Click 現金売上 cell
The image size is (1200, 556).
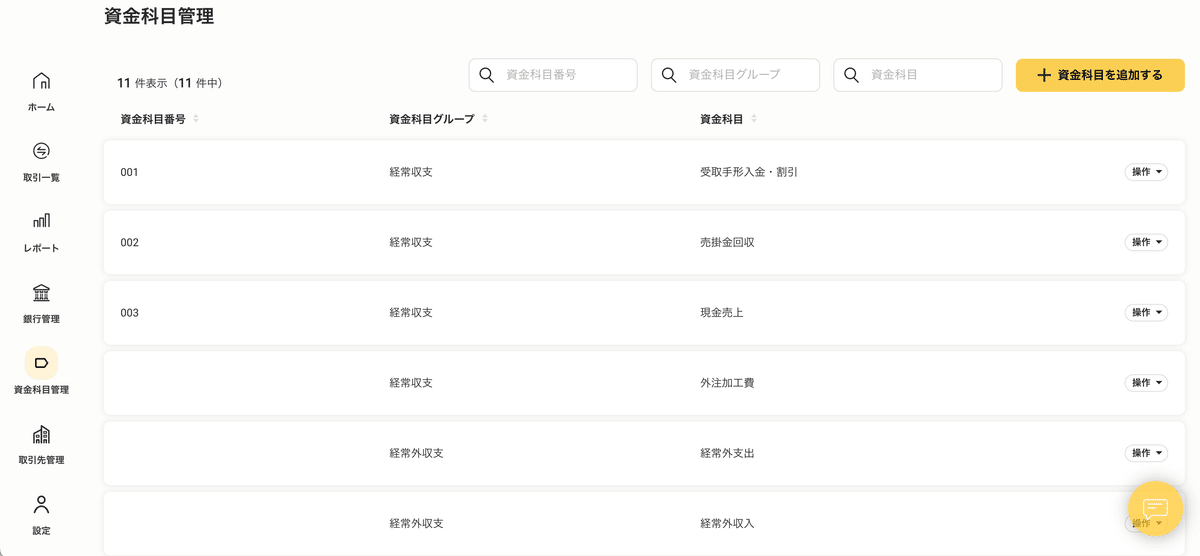click(x=722, y=313)
